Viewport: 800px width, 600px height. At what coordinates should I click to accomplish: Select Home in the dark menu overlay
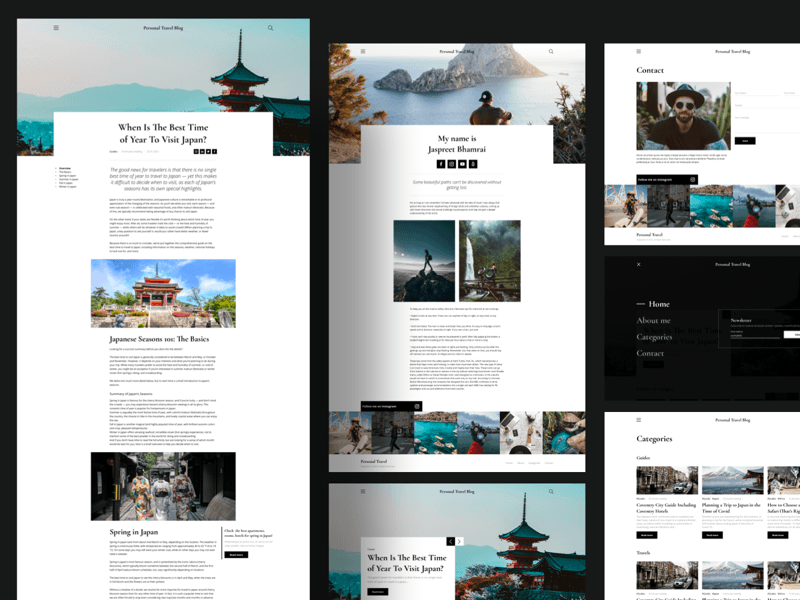[x=659, y=304]
